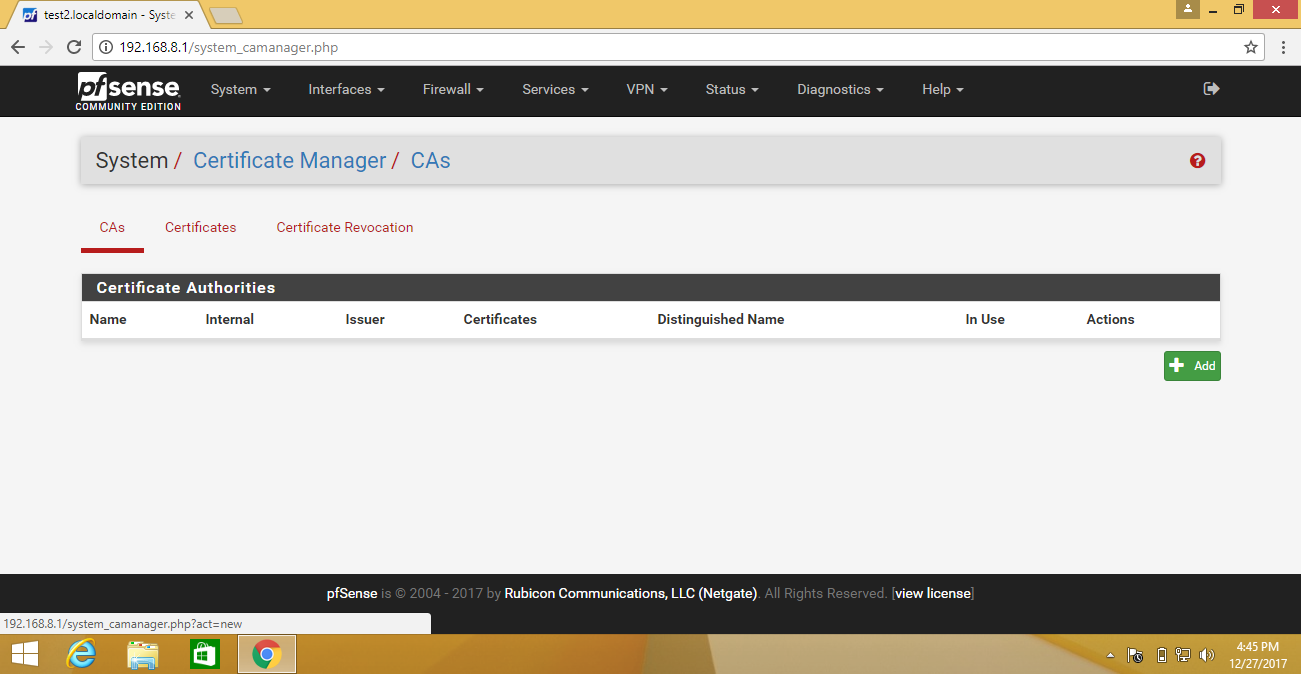The image size is (1301, 674).
Task: Open File Explorer from the taskbar
Action: pos(143,655)
